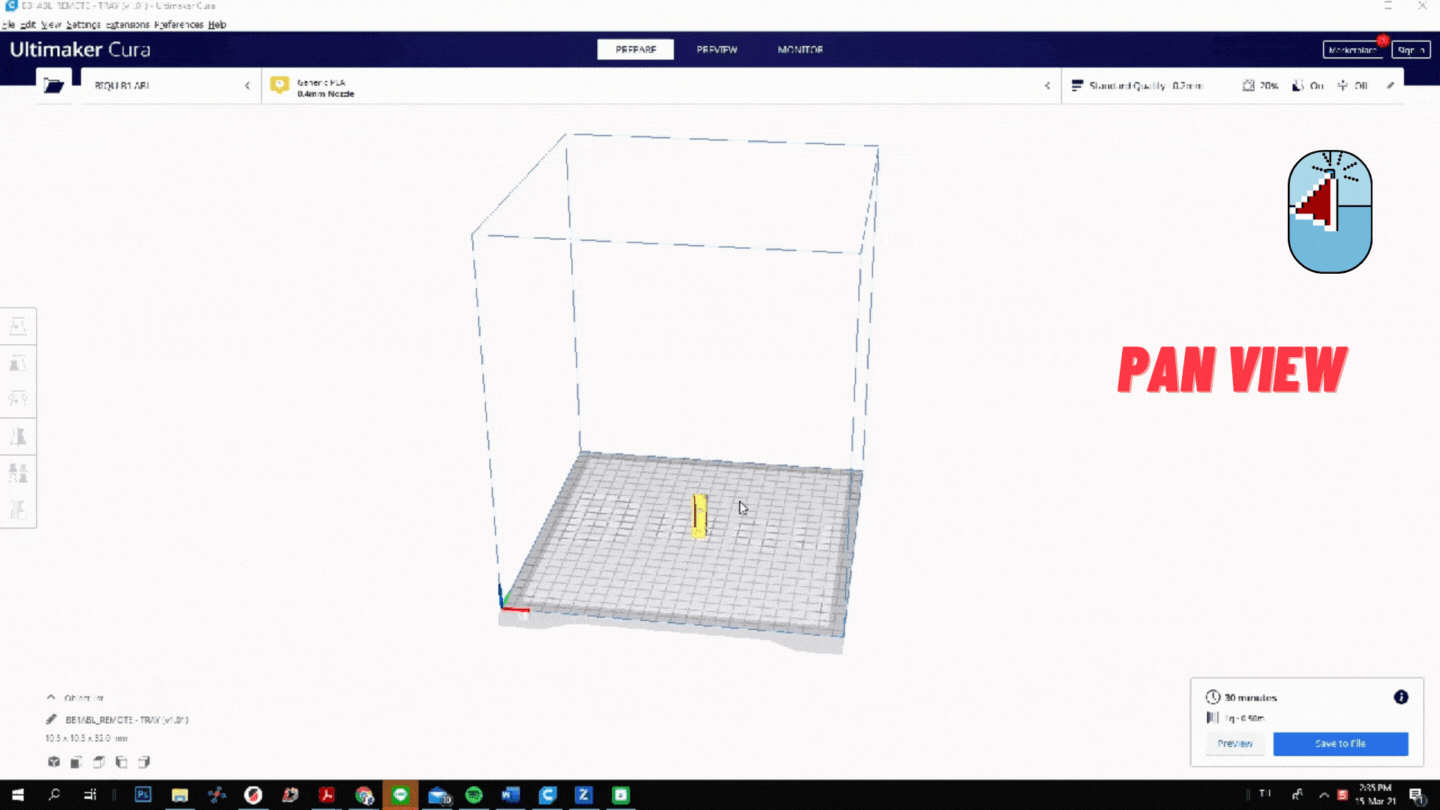Select the Move tool in left toolbar
The width and height of the screenshot is (1440, 810).
pos(18,326)
